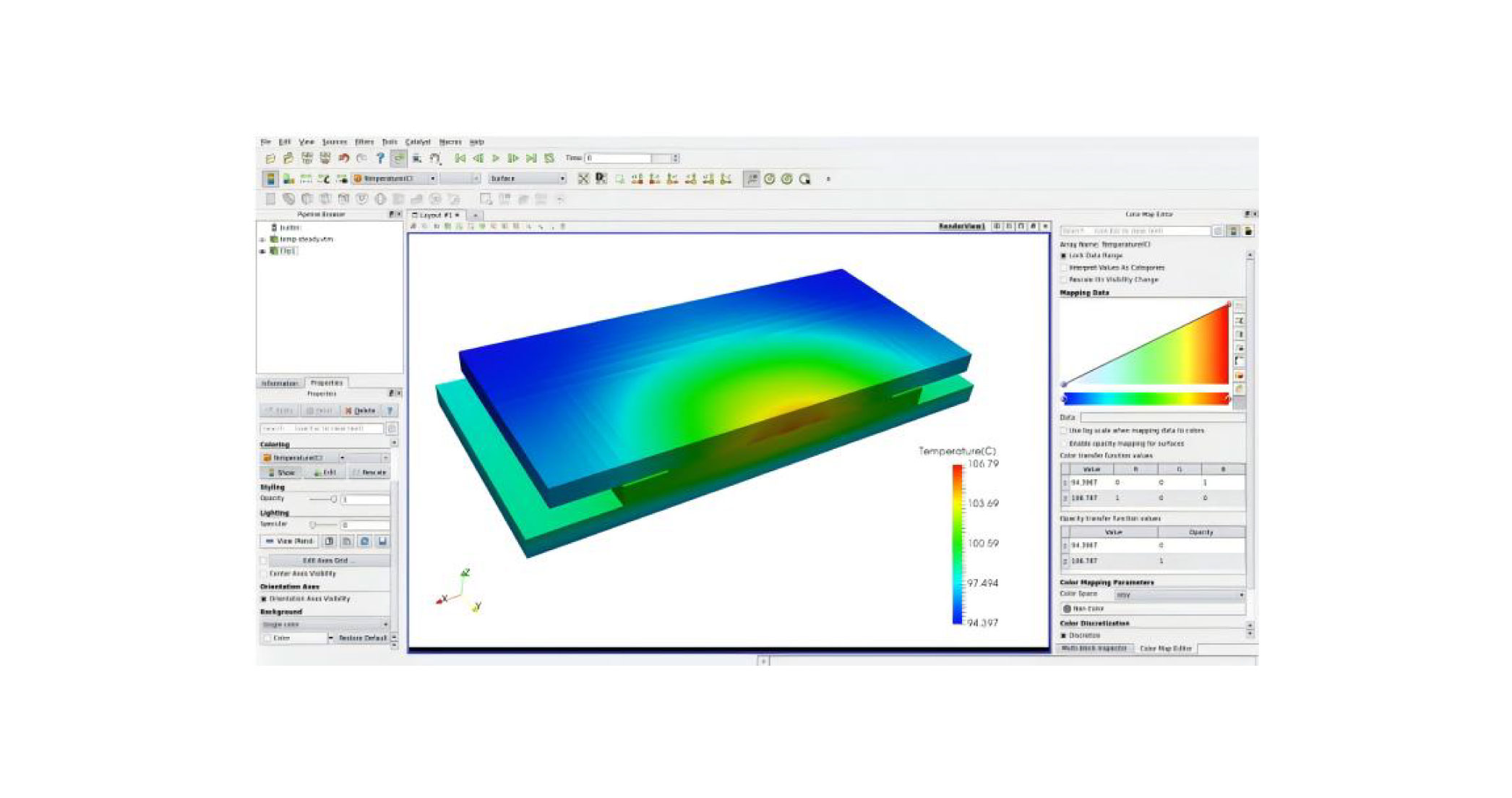The width and height of the screenshot is (1512, 798).
Task: Open the Color Space dropdown
Action: click(1180, 595)
